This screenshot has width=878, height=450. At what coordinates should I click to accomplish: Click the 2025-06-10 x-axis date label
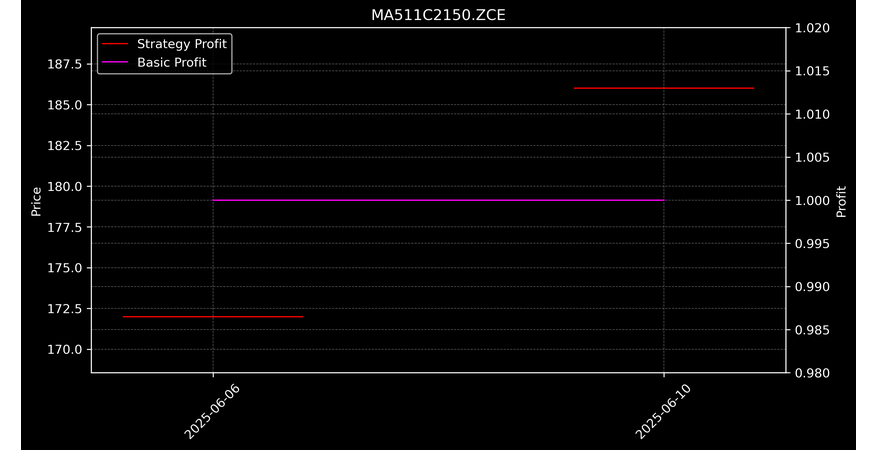[x=664, y=411]
